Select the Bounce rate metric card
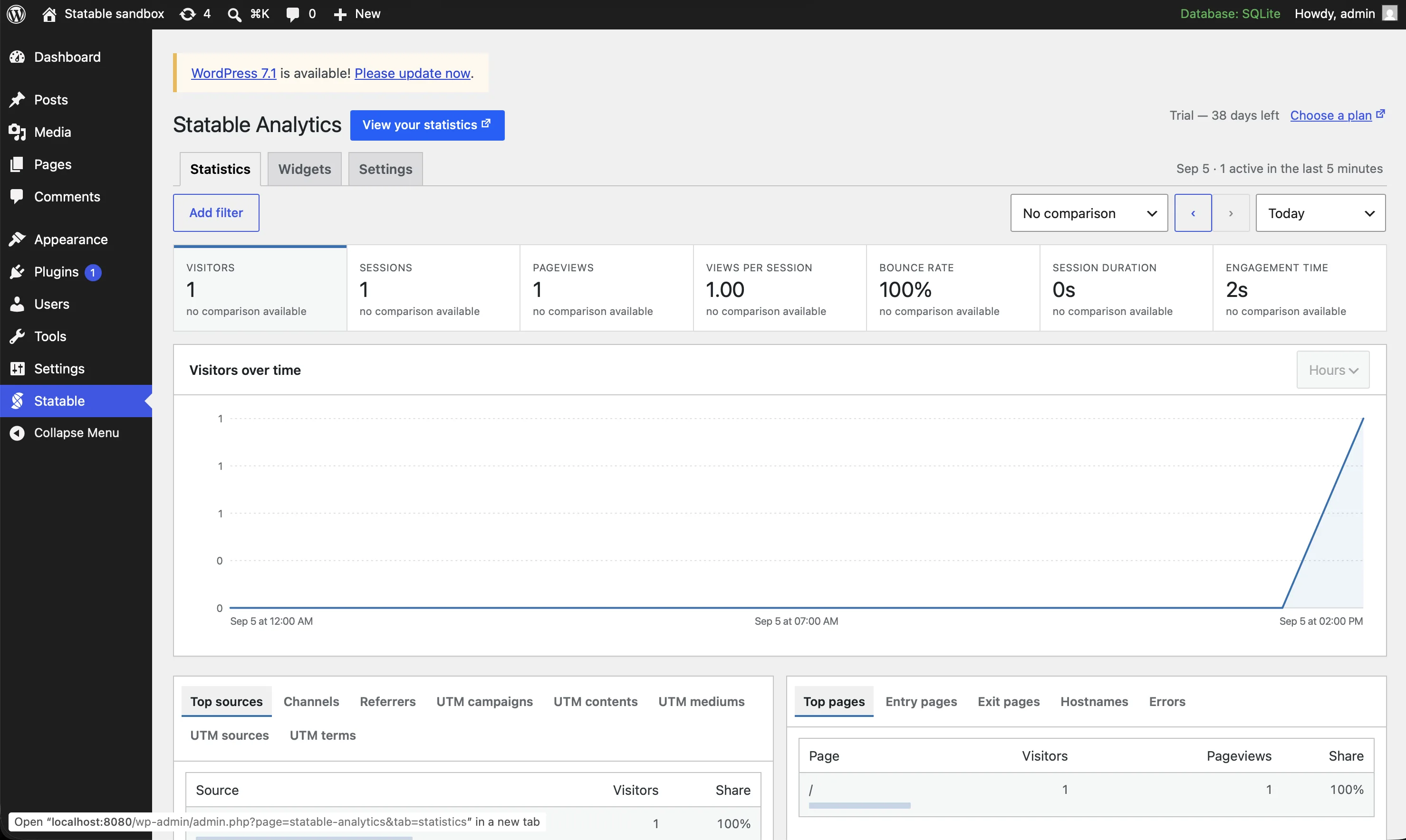This screenshot has height=840, width=1406. pos(953,288)
